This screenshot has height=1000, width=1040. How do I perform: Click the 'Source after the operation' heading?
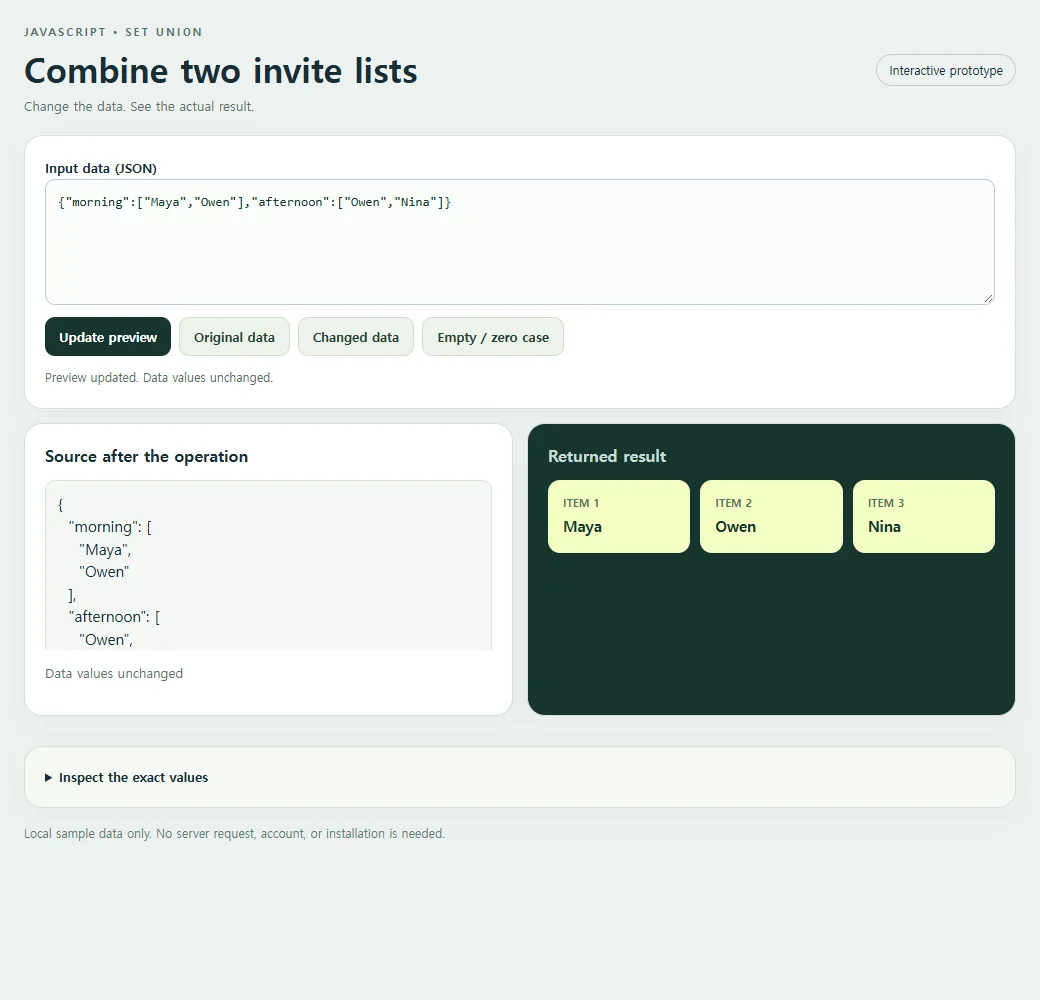coord(147,456)
